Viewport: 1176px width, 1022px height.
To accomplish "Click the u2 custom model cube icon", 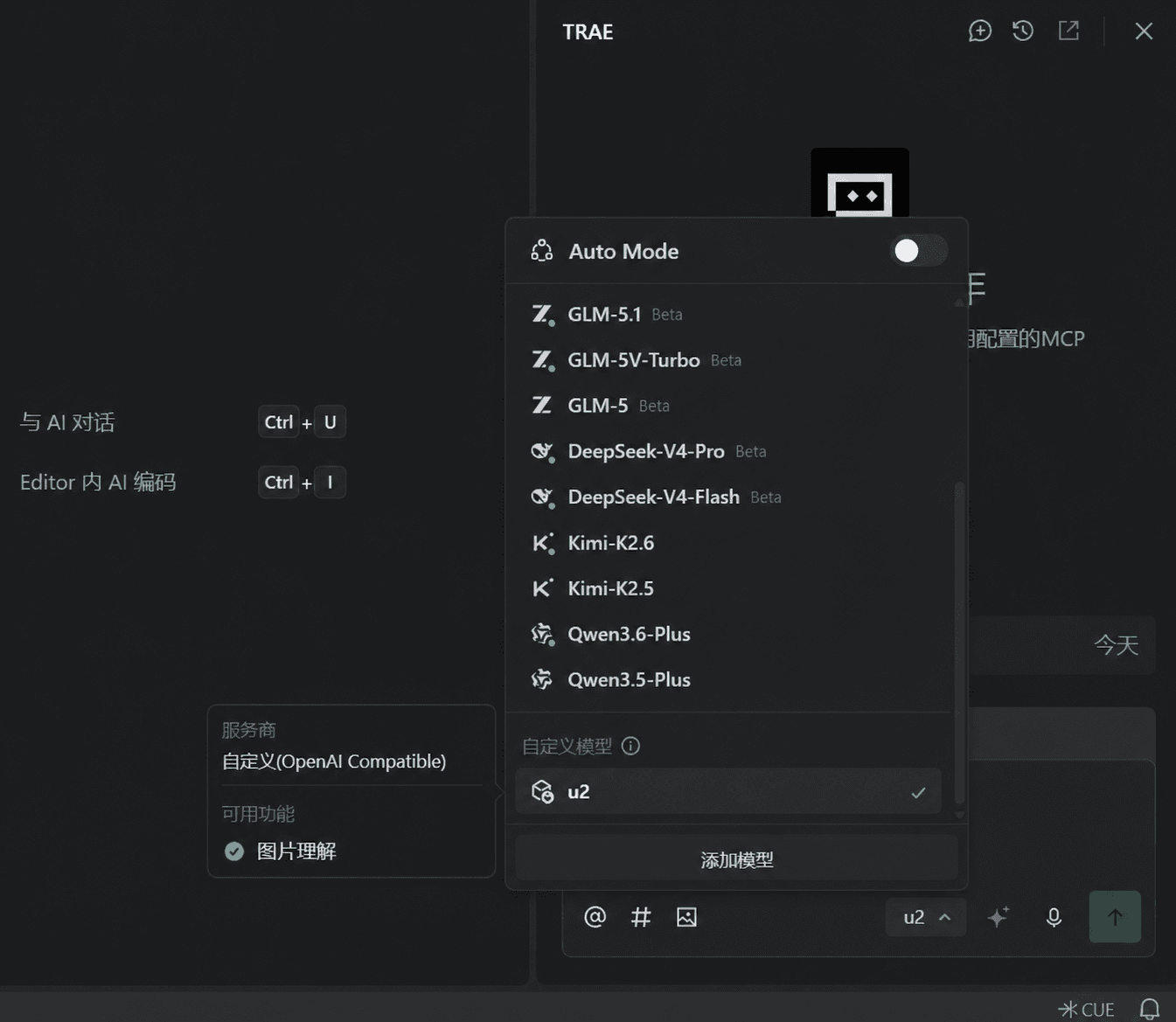I will [543, 791].
